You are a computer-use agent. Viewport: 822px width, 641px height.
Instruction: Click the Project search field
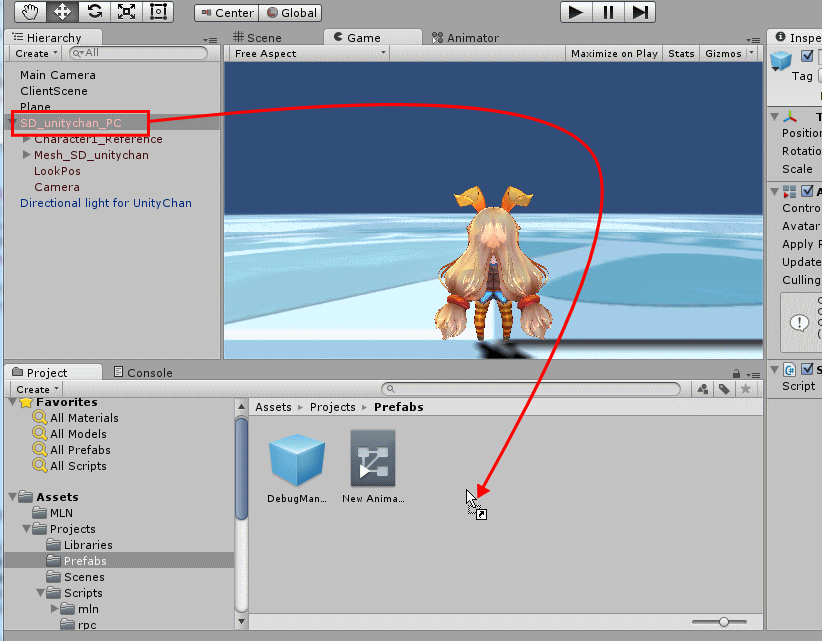point(531,388)
